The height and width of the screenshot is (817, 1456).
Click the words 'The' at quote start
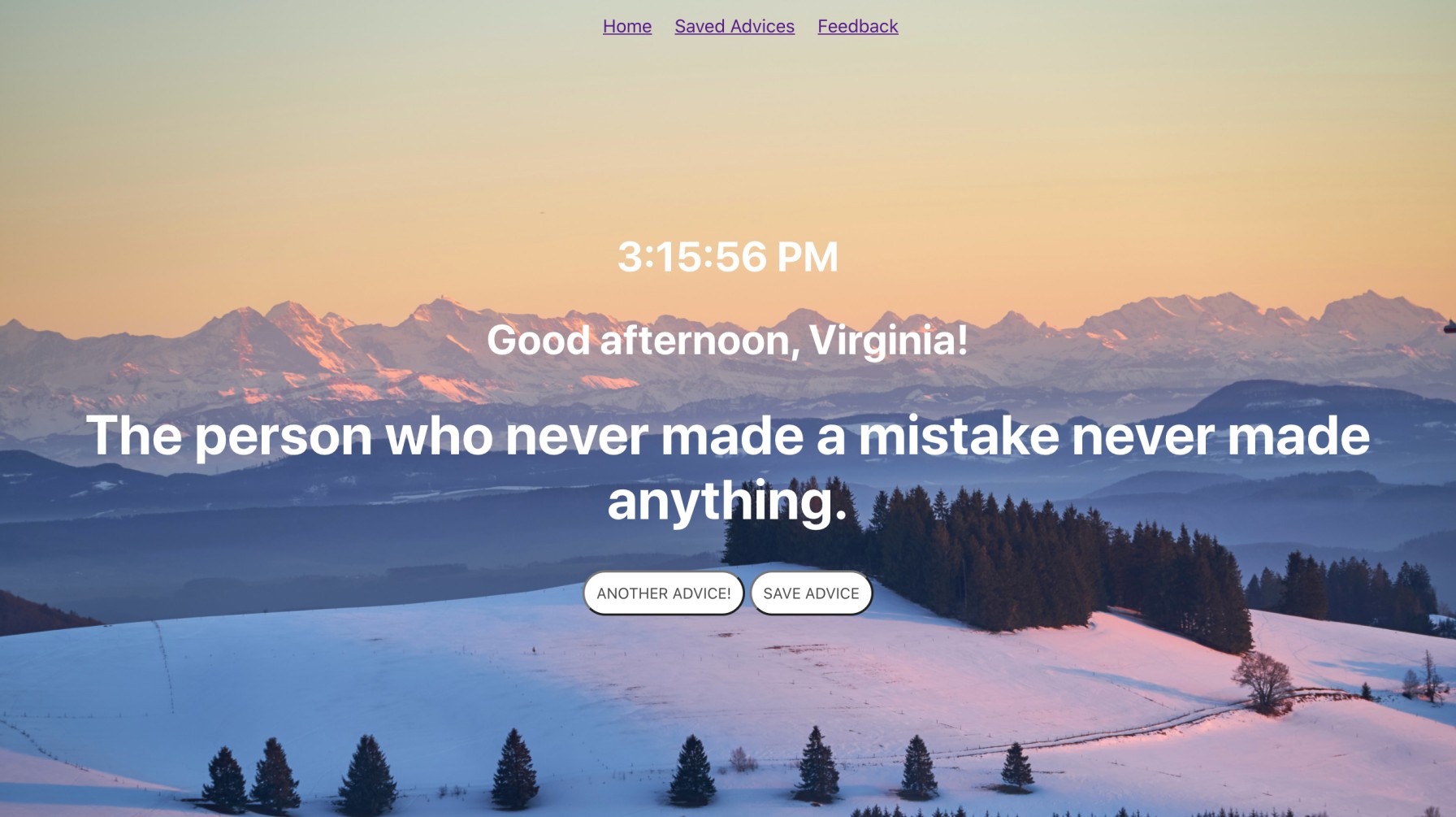tap(134, 436)
